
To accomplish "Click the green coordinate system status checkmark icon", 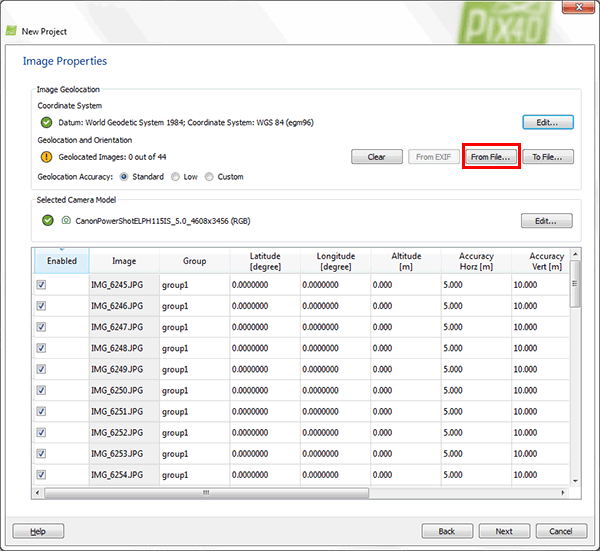I will pos(46,122).
